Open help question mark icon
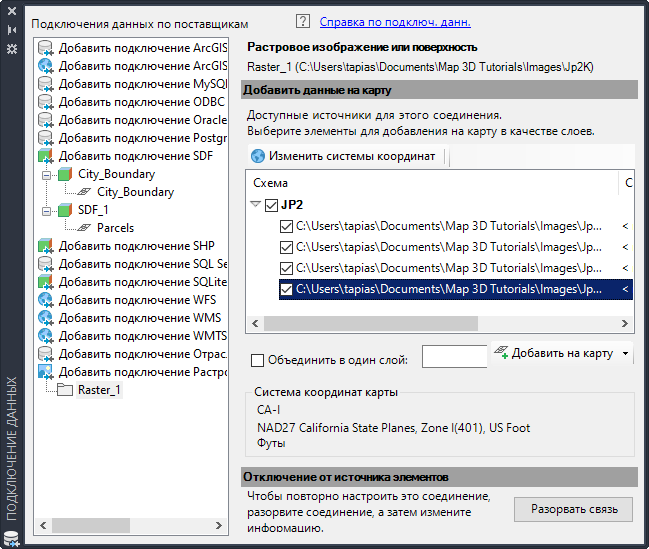Viewport: 649px width, 549px height. 303,21
